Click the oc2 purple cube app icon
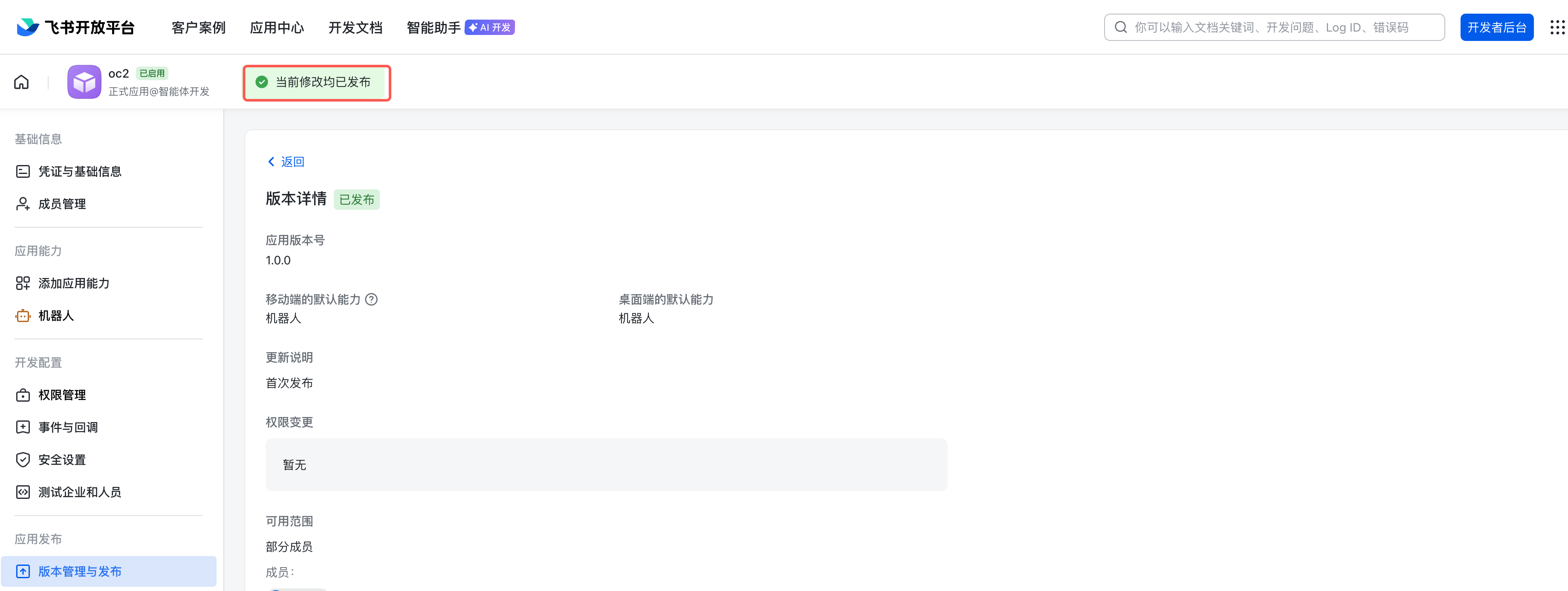Viewport: 1568px width, 591px height. (84, 82)
